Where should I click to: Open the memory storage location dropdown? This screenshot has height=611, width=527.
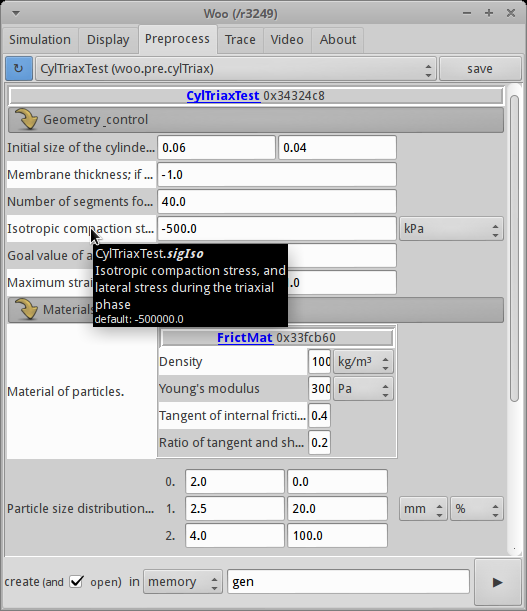(182, 582)
